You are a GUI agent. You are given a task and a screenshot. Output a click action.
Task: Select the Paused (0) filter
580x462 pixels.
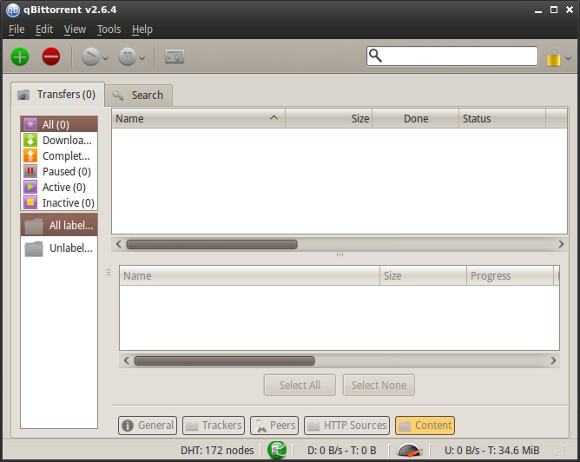[x=59, y=171]
